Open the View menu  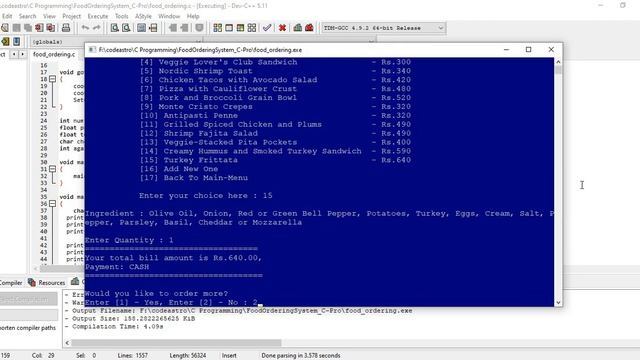pyautogui.click(x=49, y=16)
